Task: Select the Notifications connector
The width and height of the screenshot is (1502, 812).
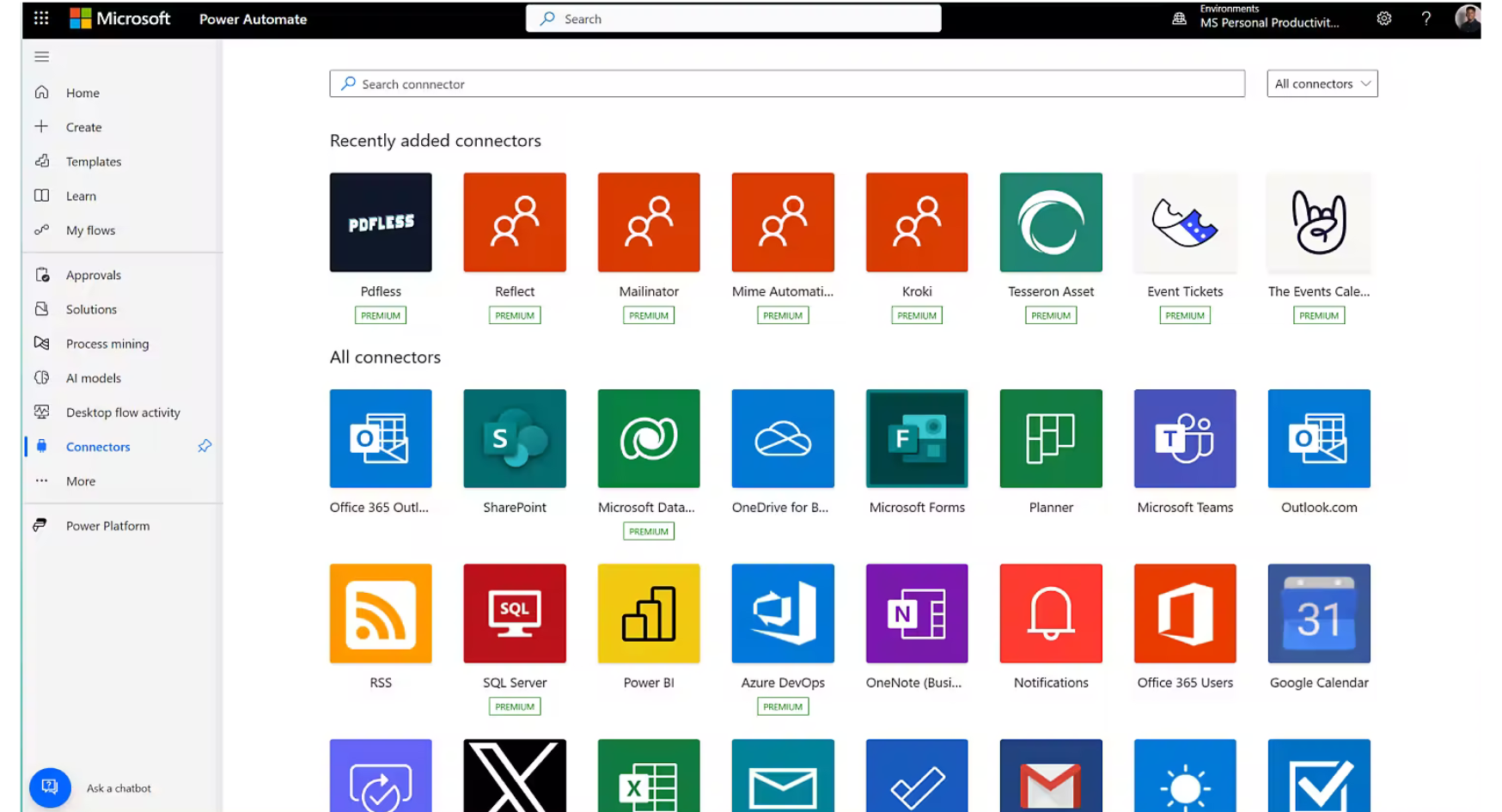Action: [1051, 614]
